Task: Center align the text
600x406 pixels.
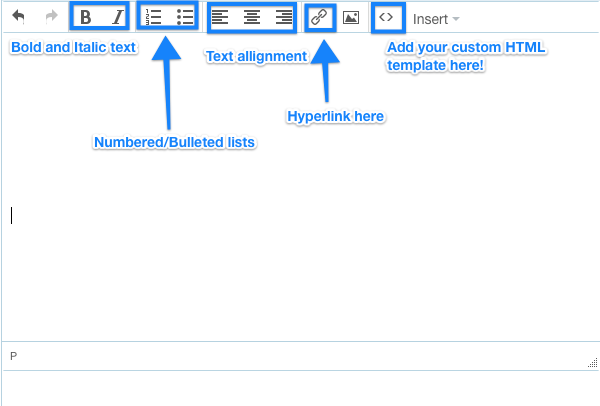Action: point(252,18)
